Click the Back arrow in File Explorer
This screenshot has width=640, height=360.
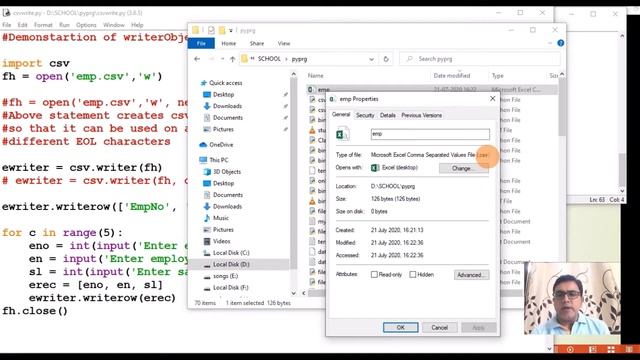tap(197, 59)
